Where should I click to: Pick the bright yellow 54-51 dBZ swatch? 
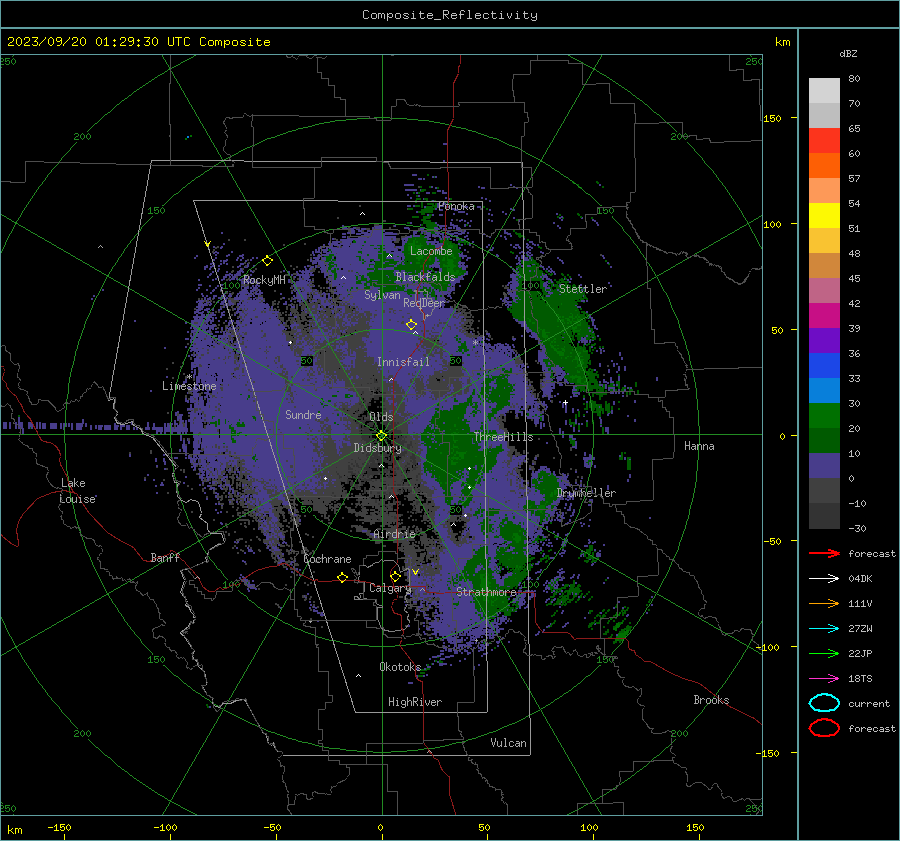point(824,216)
